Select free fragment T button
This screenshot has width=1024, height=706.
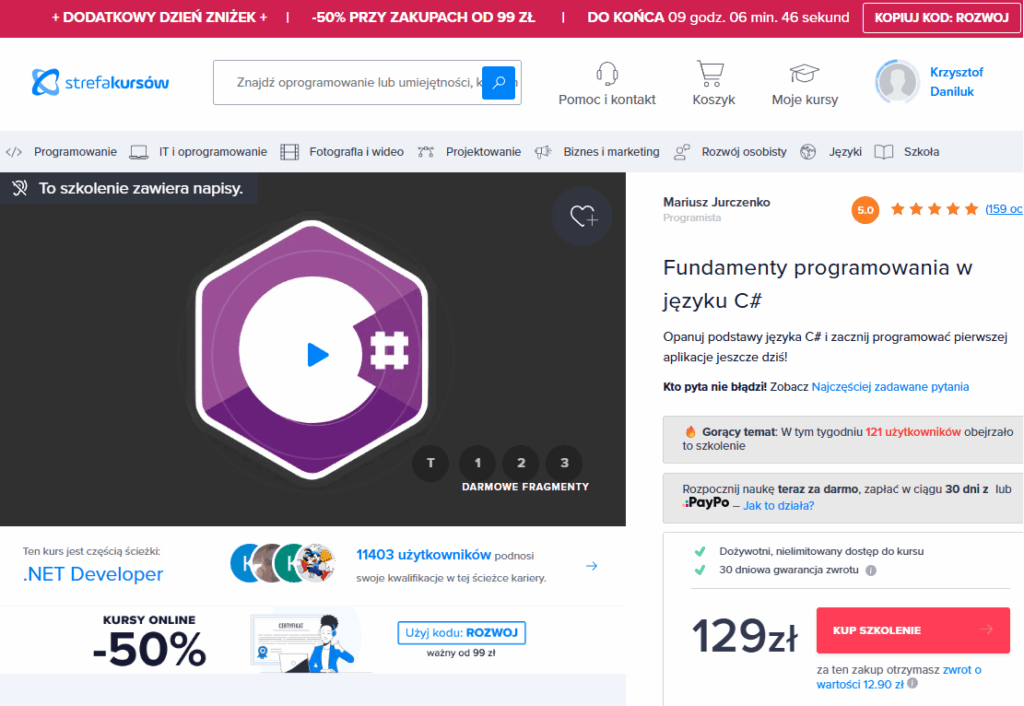coord(430,463)
